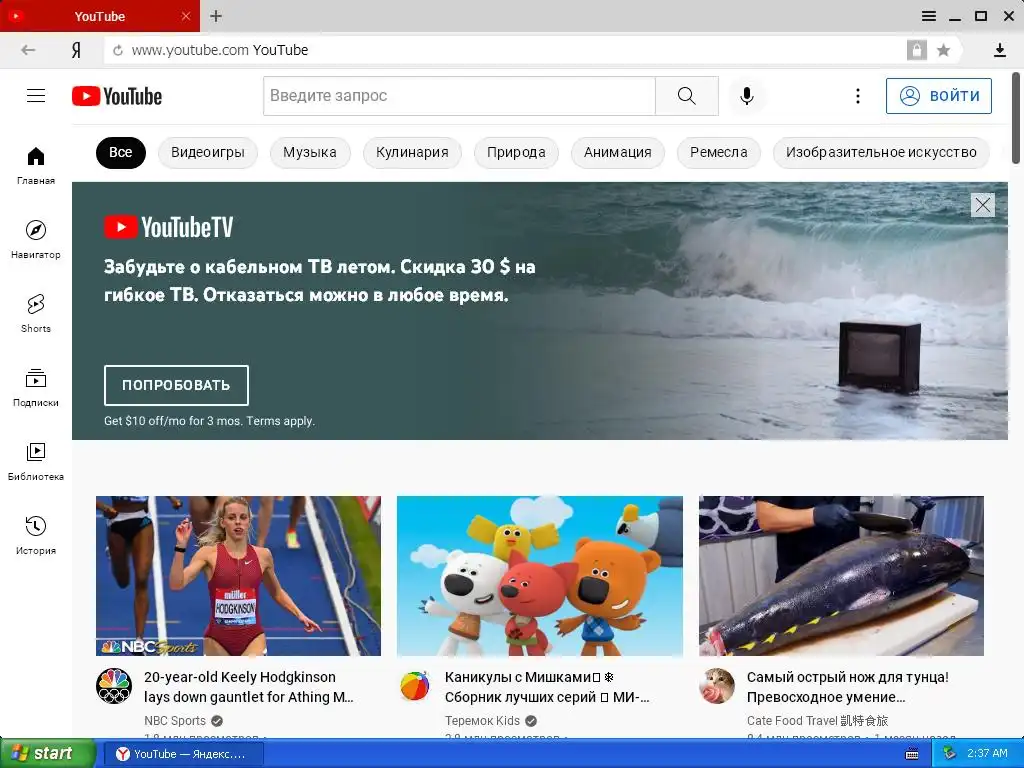The image size is (1024, 768).
Task: Open Shorts in the sidebar
Action: 36,313
